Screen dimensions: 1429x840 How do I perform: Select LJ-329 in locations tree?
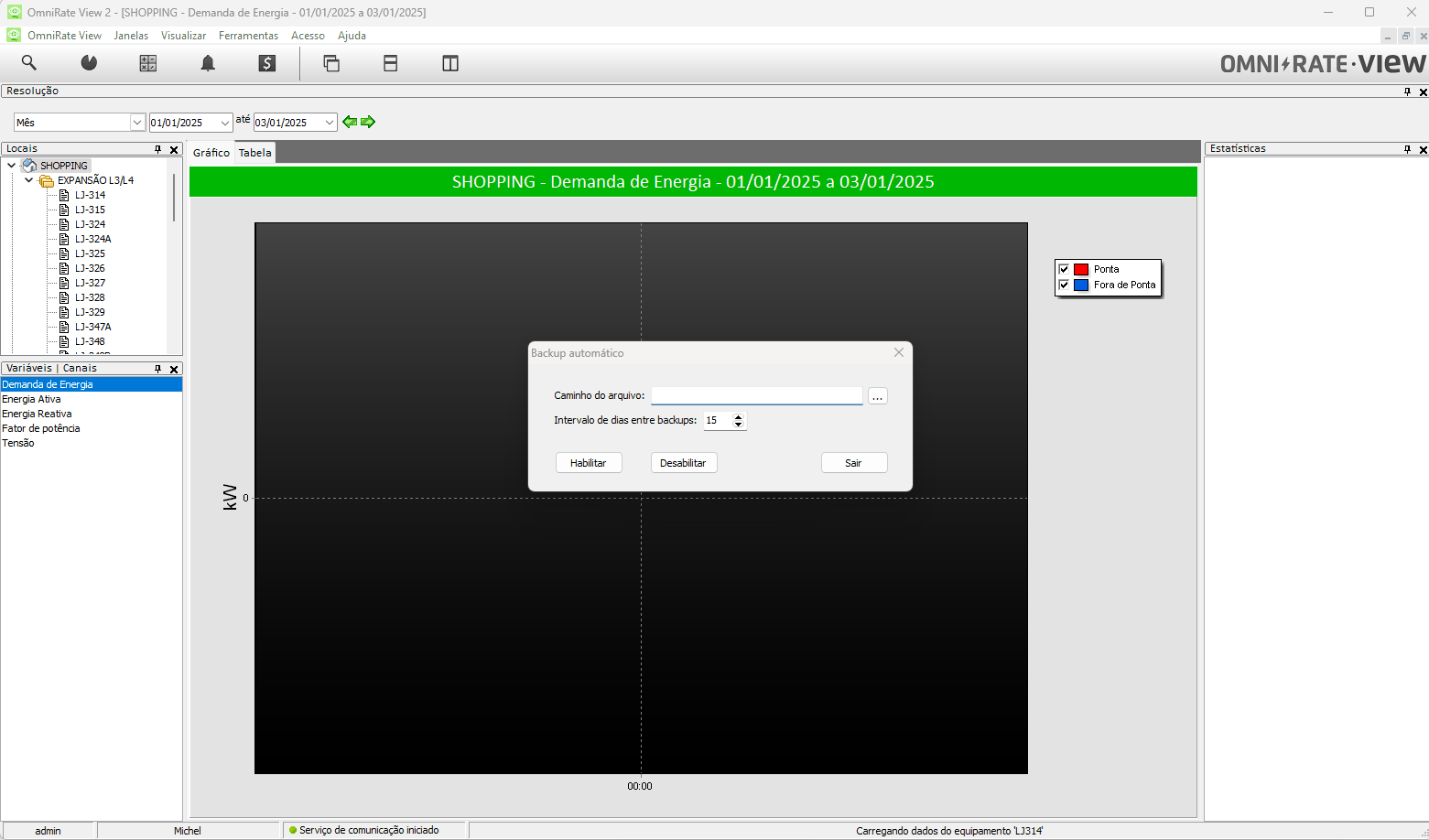point(90,312)
